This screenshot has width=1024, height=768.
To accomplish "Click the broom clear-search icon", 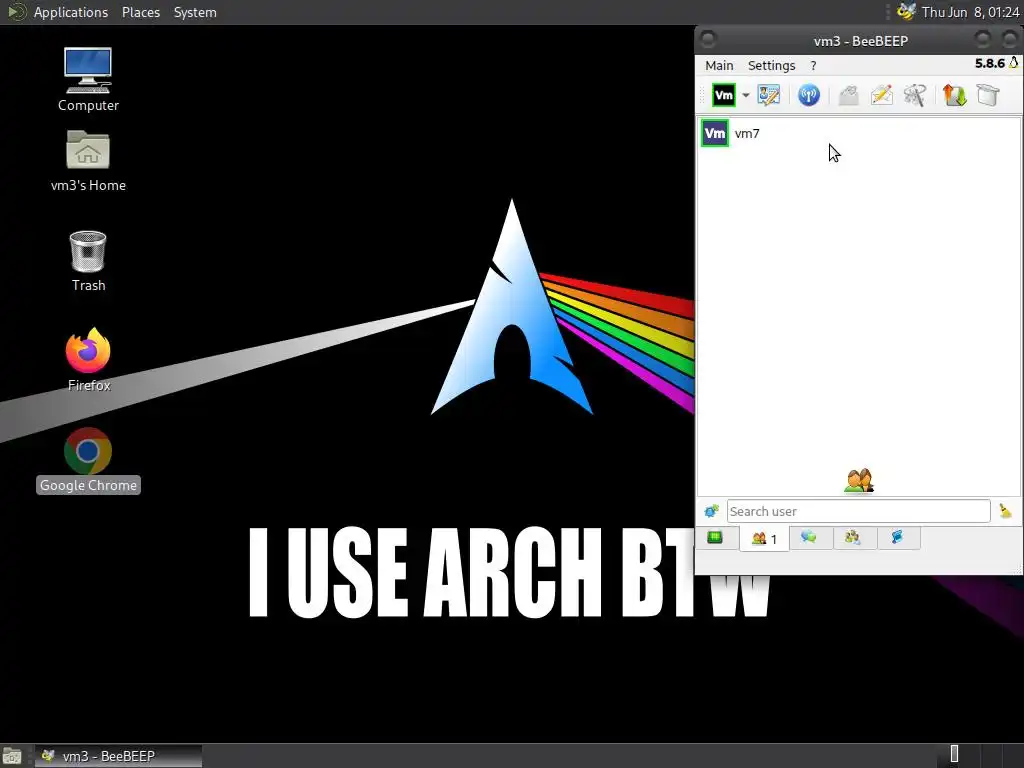I will tap(1006, 511).
